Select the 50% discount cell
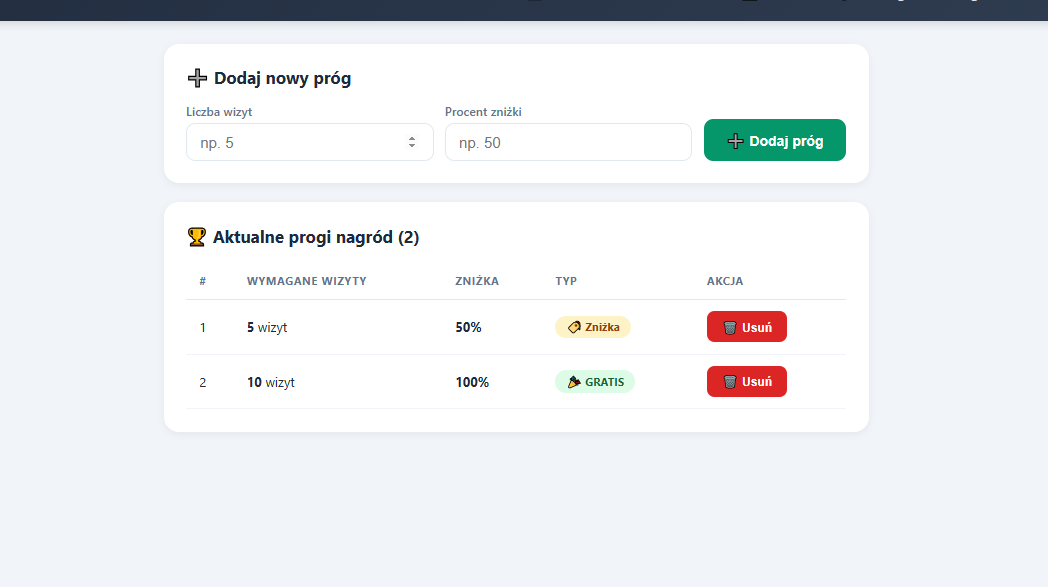1048x587 pixels. click(468, 327)
